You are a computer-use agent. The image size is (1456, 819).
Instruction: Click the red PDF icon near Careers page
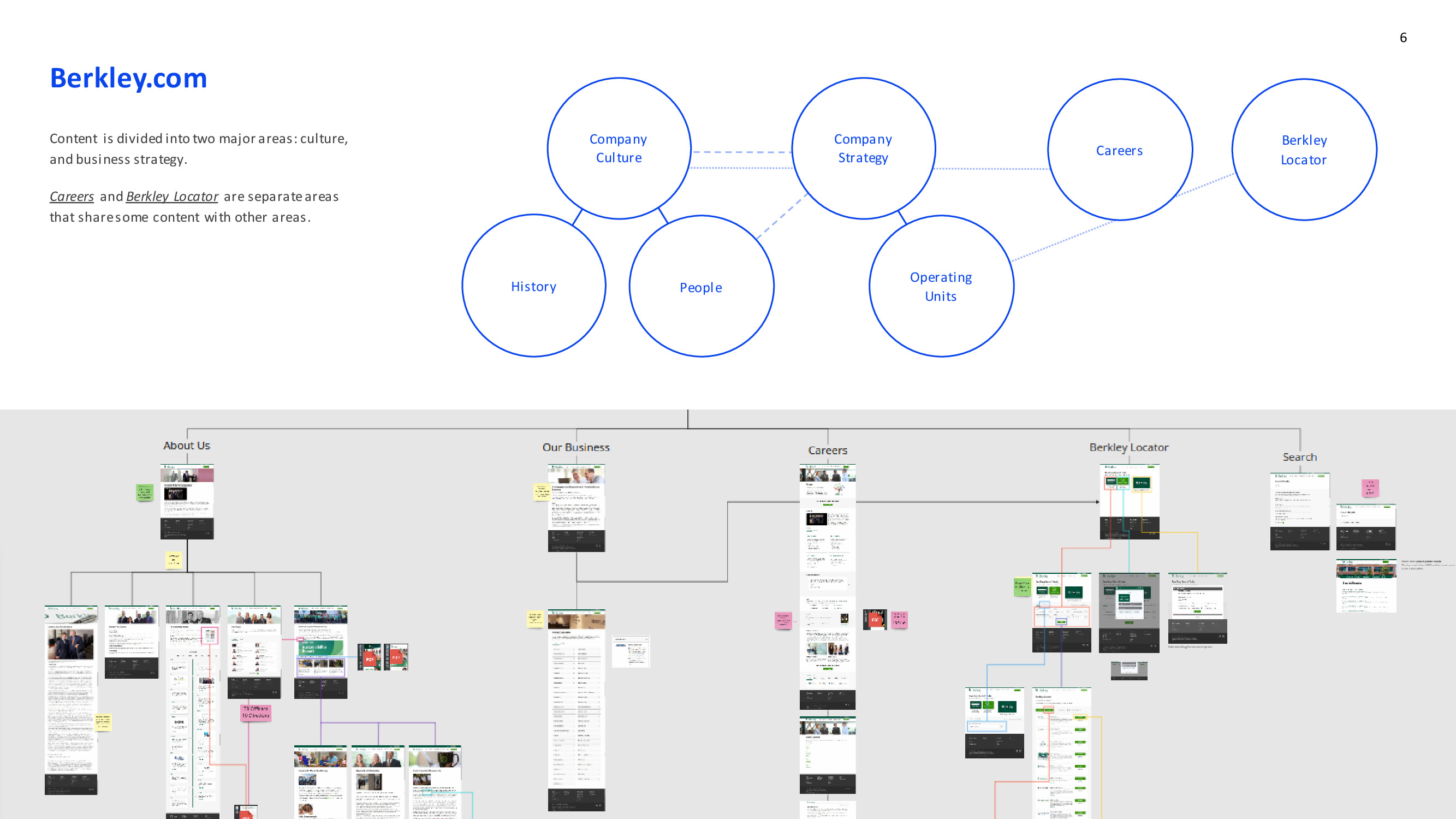point(875,620)
